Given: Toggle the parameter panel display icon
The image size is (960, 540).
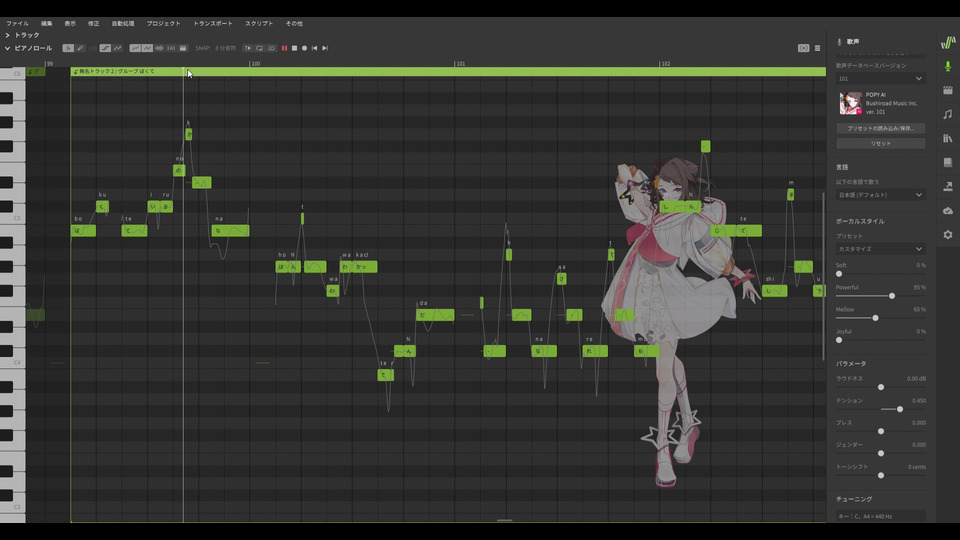Looking at the screenshot, I should [x=183, y=48].
